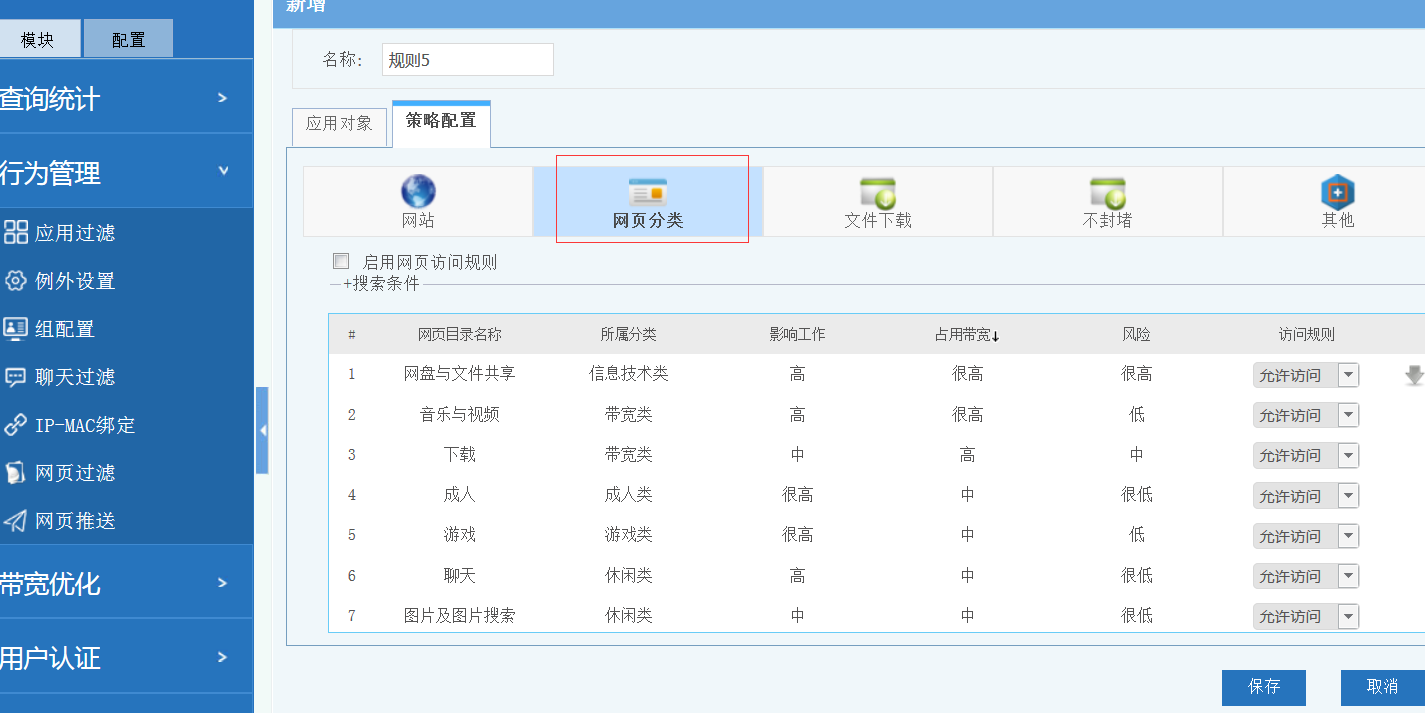The width and height of the screenshot is (1425, 713).
Task: Open the 文件下载 download icon
Action: tap(877, 192)
